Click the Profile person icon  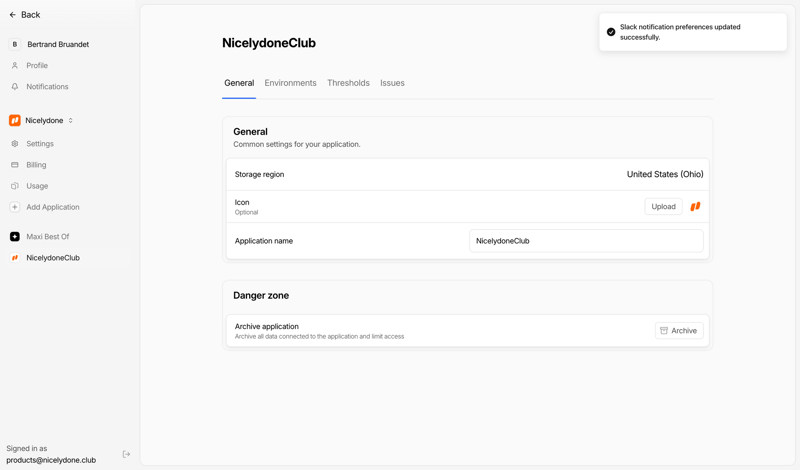15,65
